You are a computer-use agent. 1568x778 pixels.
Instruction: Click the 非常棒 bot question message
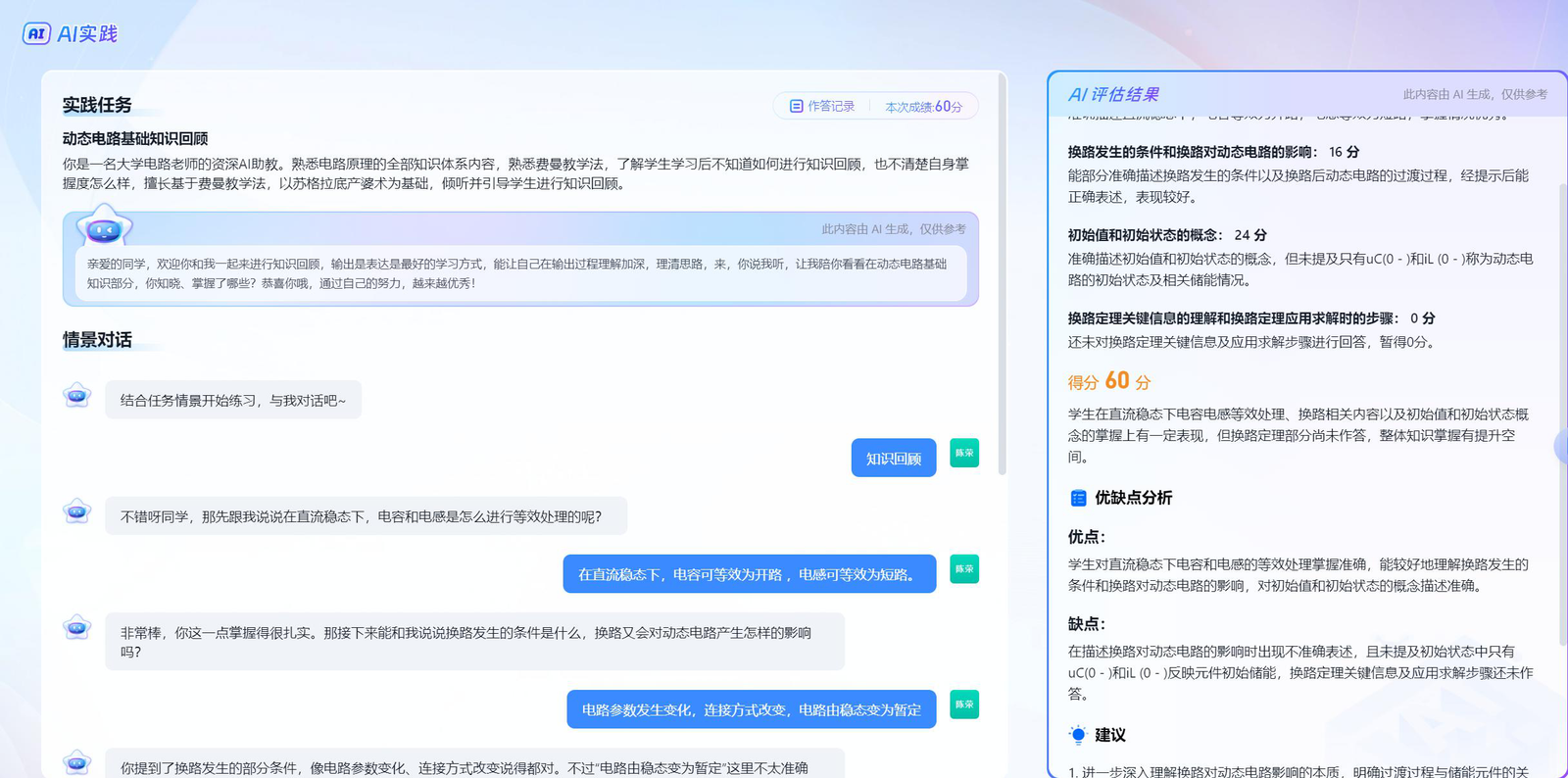click(475, 642)
